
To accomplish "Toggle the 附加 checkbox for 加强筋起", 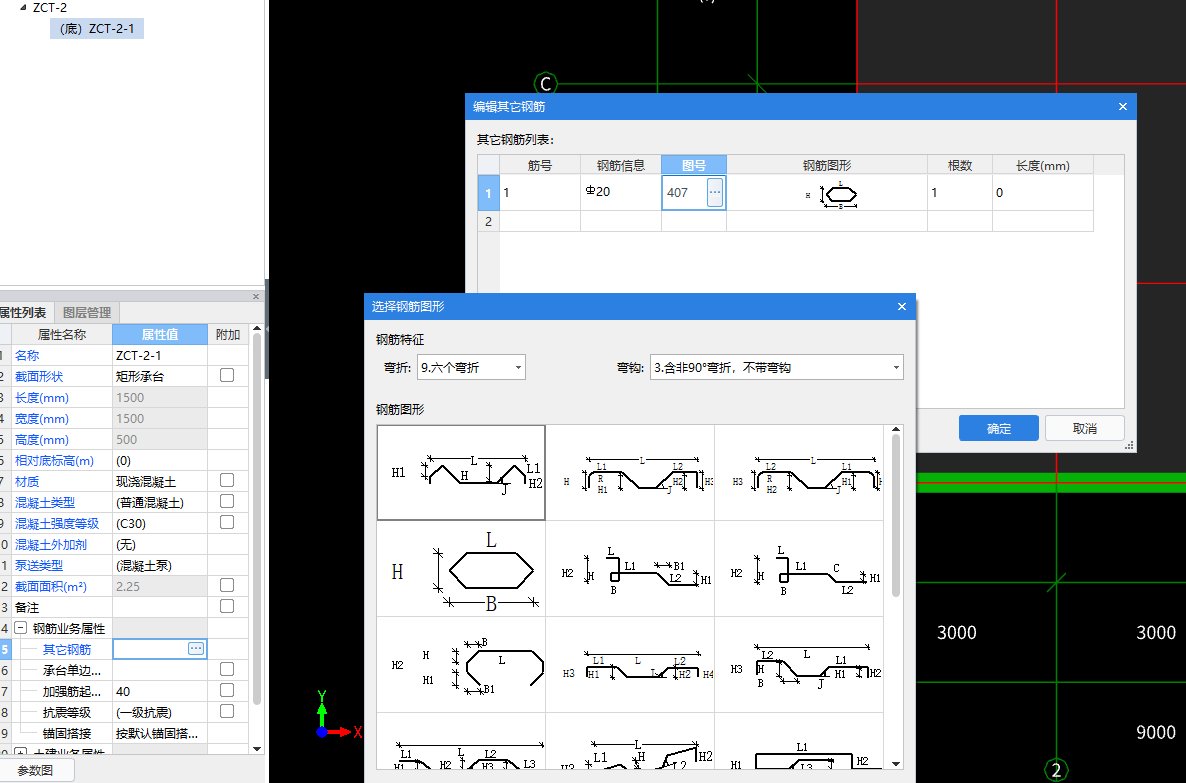I will click(227, 691).
